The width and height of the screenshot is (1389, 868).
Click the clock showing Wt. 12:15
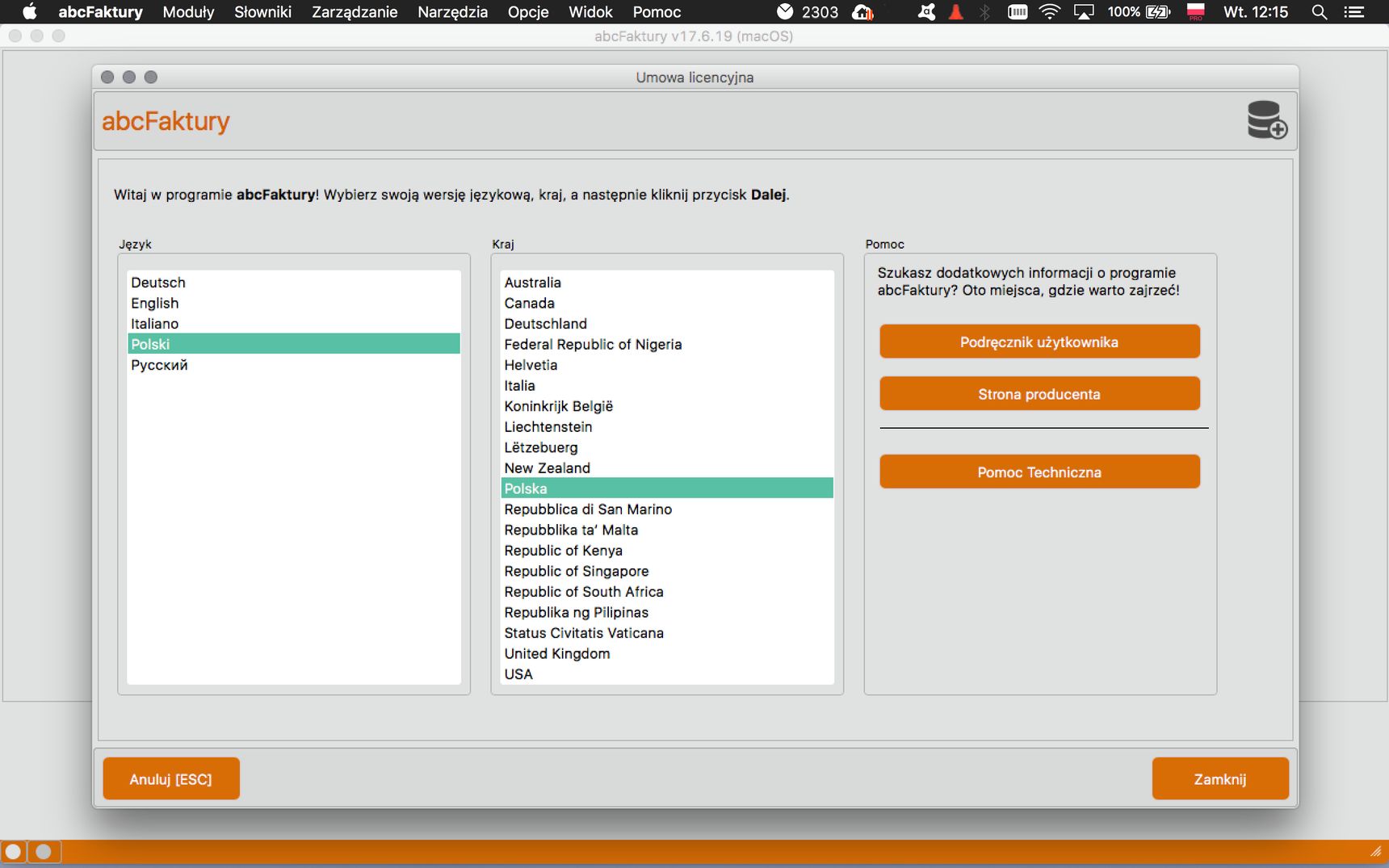point(1256,12)
